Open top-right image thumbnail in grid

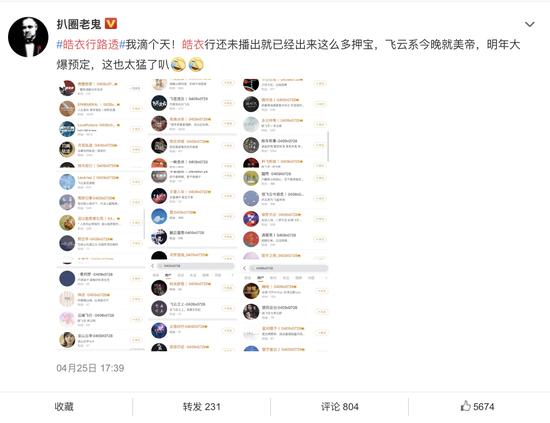pyautogui.click(x=284, y=123)
